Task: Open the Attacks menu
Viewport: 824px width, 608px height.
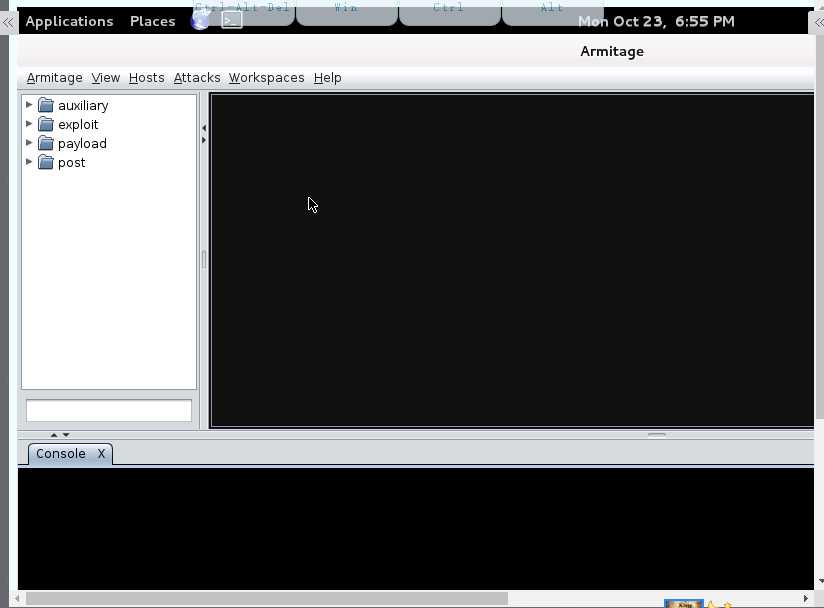Action: pos(197,78)
